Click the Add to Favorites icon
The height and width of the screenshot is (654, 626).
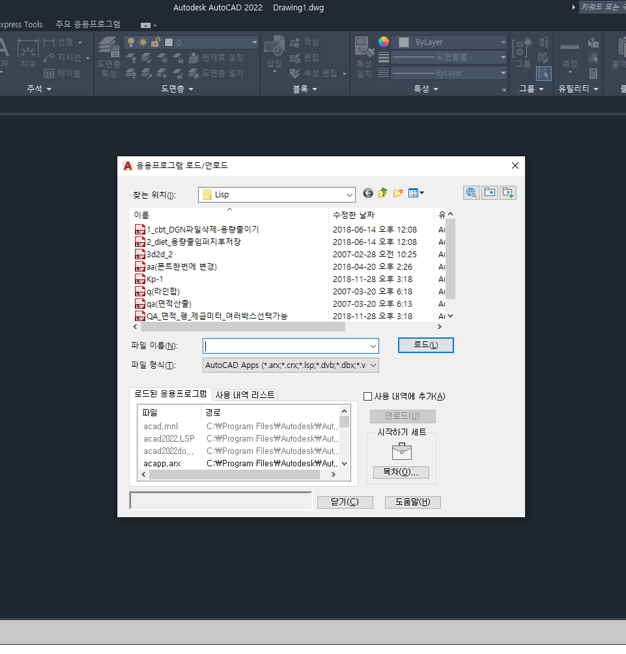coord(508,193)
